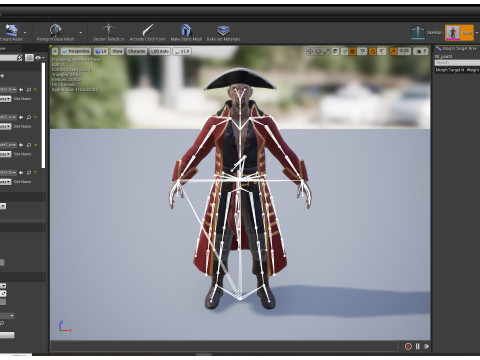The width and height of the screenshot is (480, 360).
Task: Click the property matrix grid button
Action: coord(29,58)
